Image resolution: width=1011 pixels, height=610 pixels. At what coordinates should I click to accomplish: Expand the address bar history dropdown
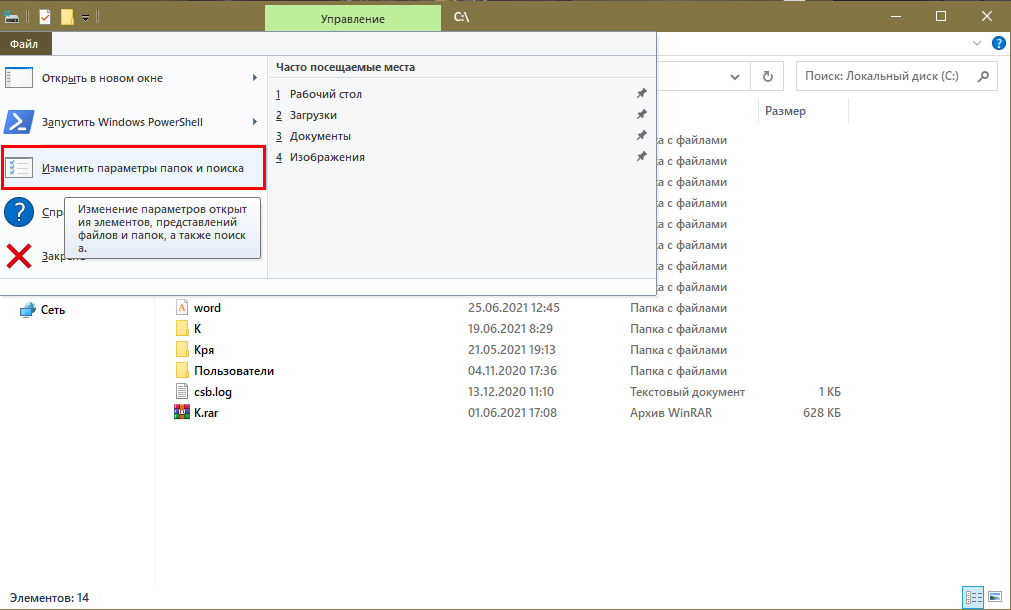(736, 76)
